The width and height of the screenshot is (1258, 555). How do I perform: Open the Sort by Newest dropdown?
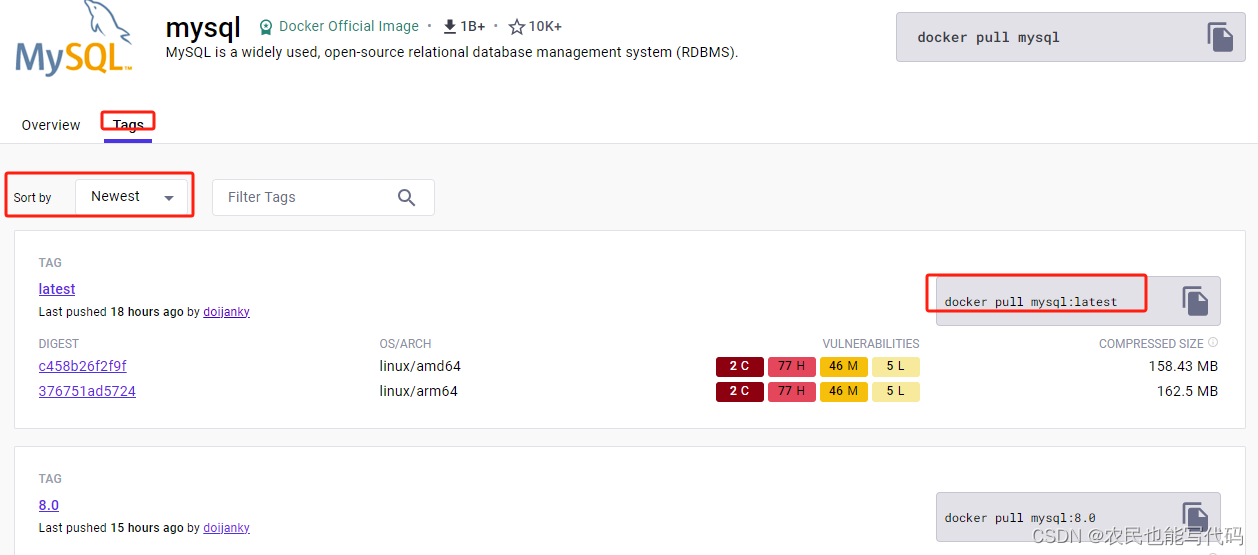click(132, 197)
